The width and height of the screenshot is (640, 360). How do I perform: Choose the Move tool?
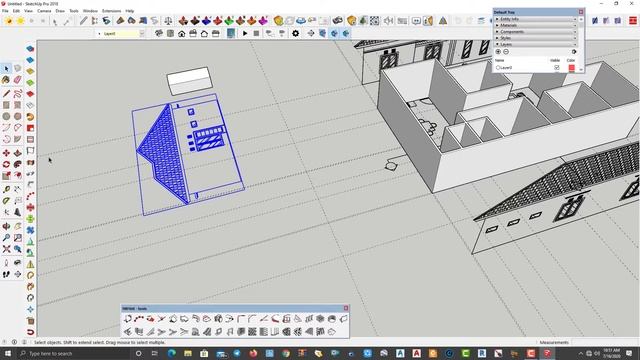point(6,153)
